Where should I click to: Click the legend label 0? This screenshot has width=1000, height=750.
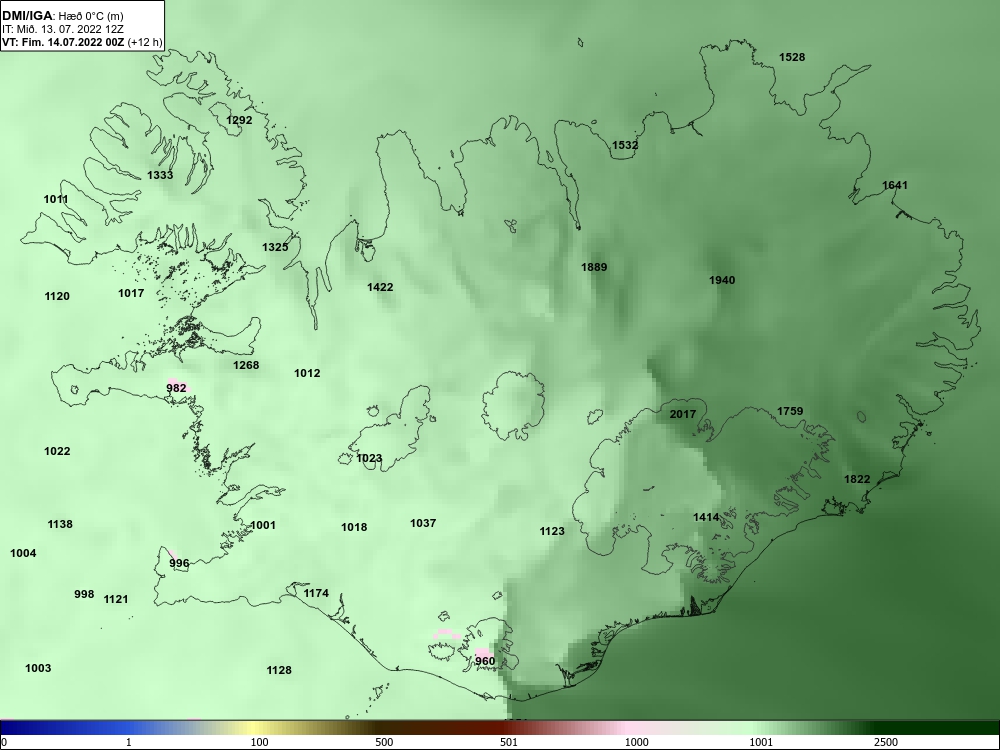tap(3, 742)
